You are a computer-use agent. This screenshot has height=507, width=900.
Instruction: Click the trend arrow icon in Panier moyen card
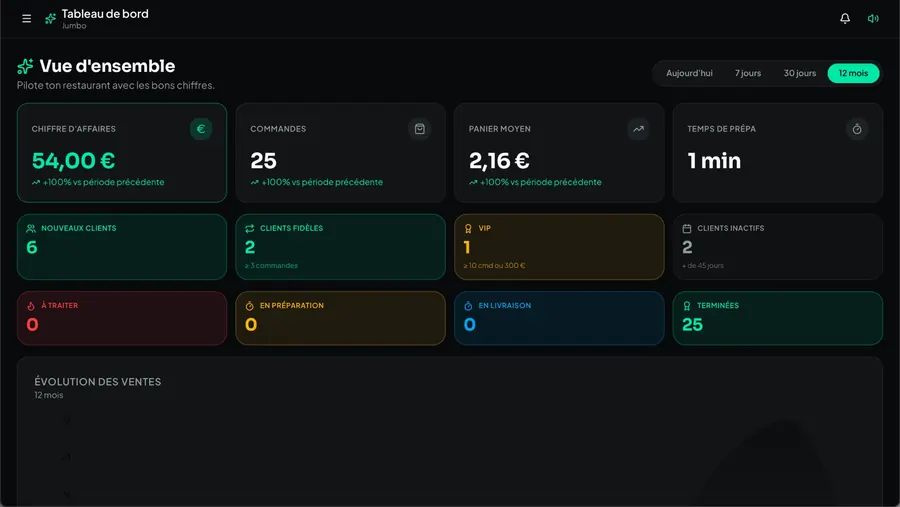point(638,129)
